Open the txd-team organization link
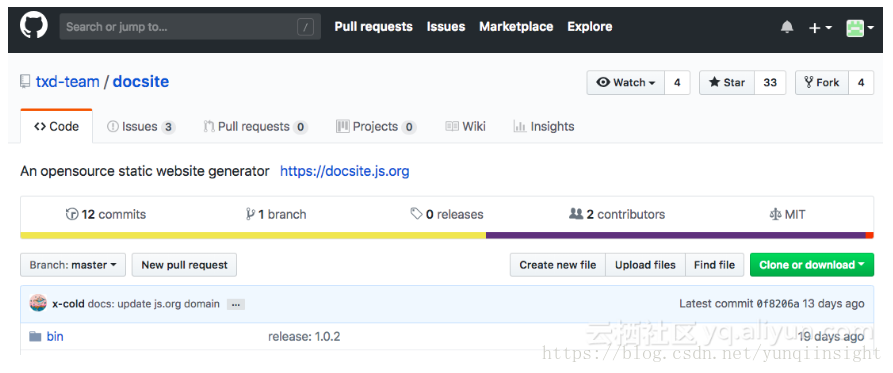 tap(68, 81)
